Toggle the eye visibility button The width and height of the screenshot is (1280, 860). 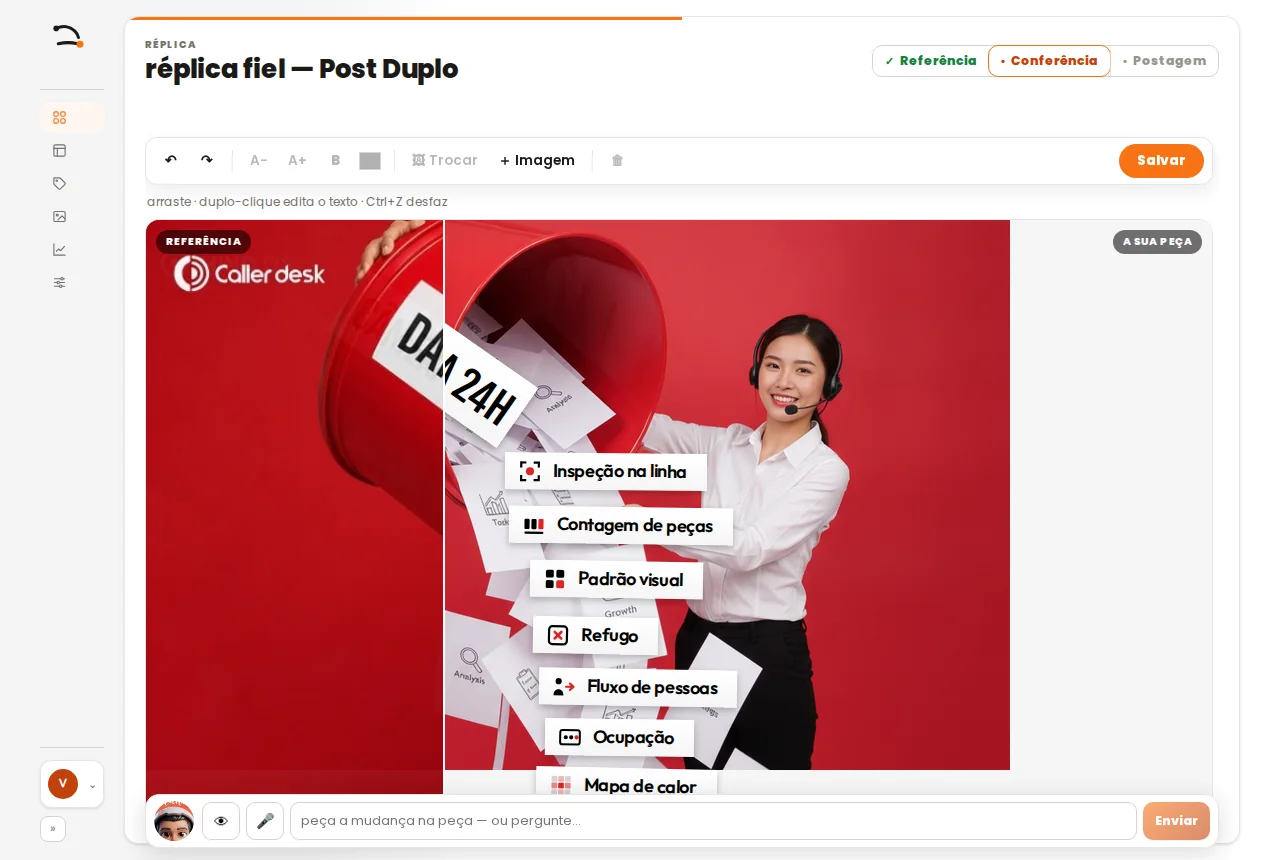coord(221,821)
